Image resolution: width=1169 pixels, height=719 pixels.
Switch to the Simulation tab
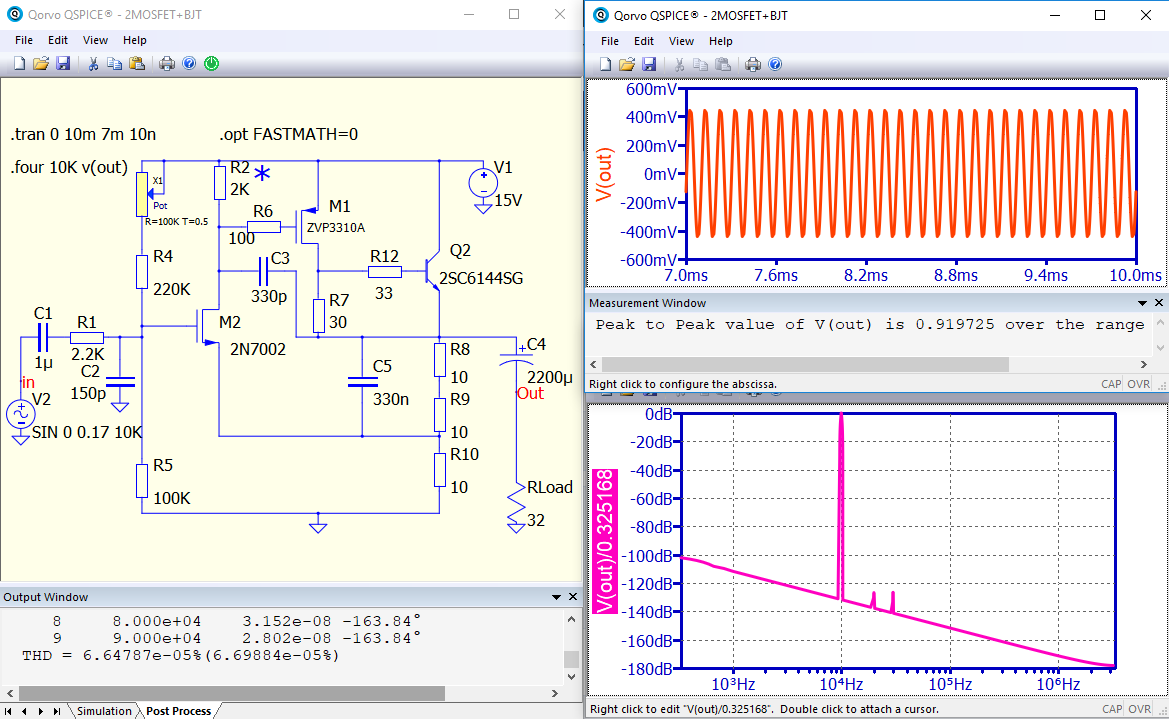click(104, 711)
